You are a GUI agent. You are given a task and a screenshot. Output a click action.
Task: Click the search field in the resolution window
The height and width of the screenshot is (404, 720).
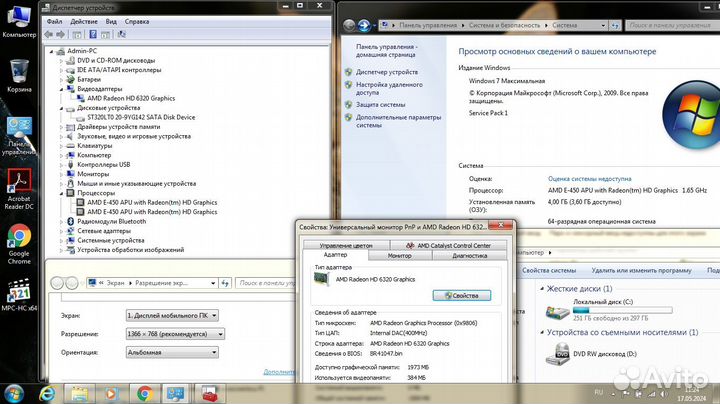265,283
